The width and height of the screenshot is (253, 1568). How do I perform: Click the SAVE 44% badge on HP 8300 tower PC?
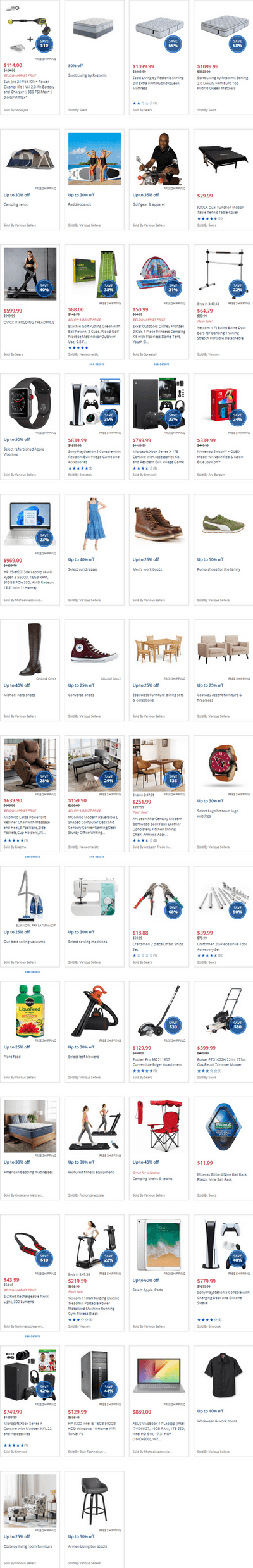point(108,1389)
